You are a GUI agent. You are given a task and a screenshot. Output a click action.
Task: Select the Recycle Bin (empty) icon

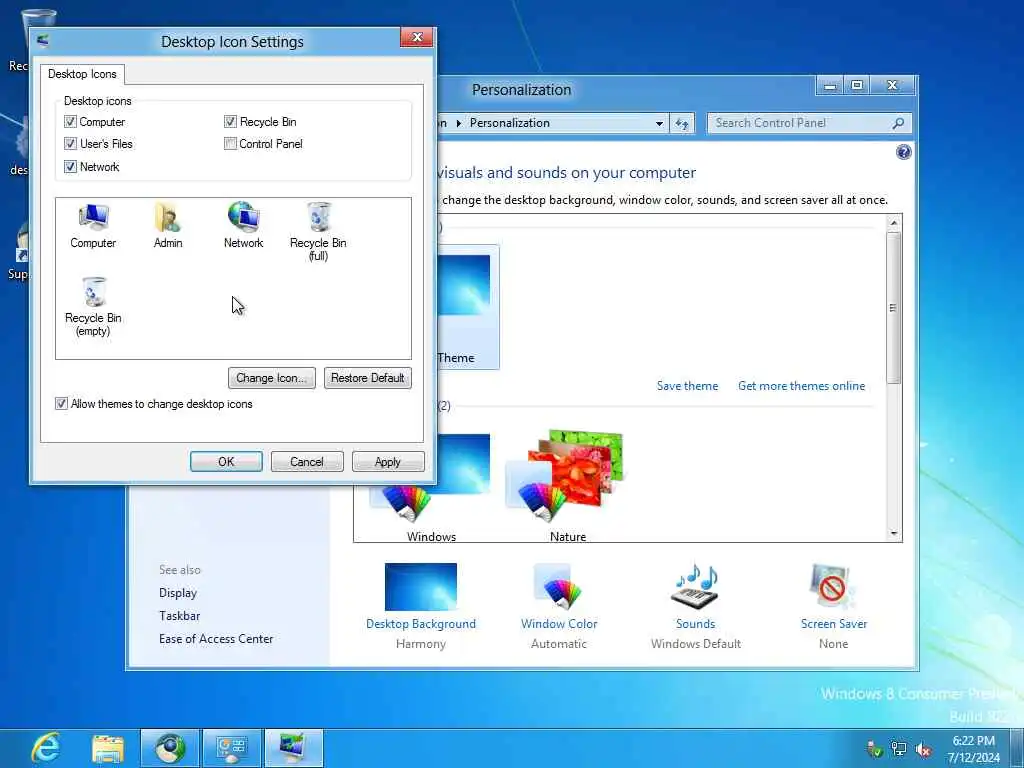[x=93, y=307]
